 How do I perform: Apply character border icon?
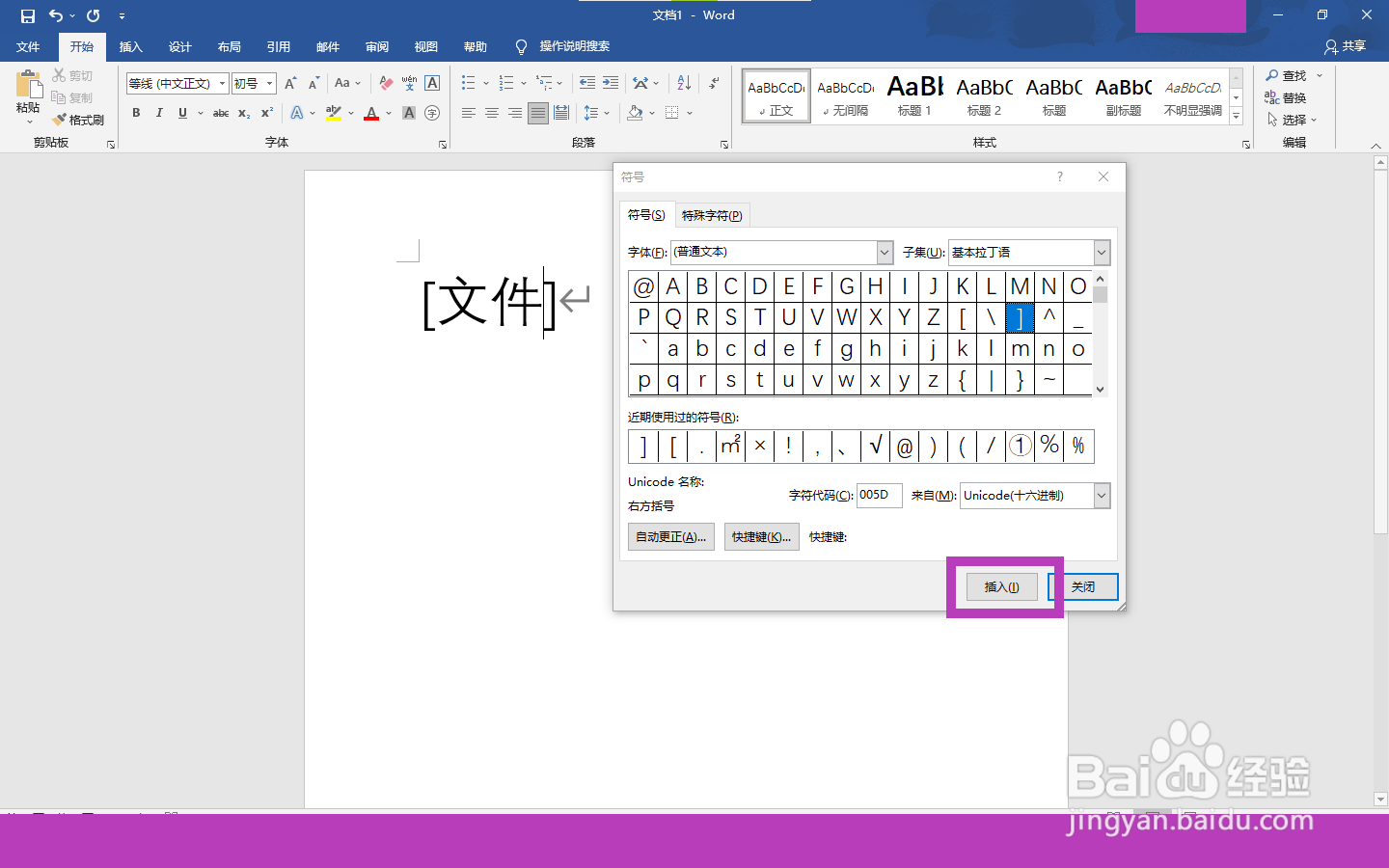[432, 84]
